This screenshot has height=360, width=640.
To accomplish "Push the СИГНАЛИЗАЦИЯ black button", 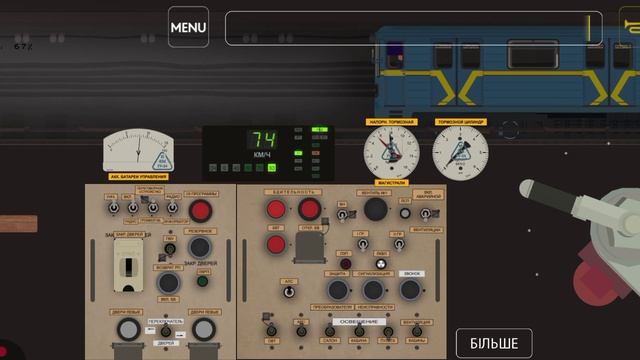I will (373, 290).
